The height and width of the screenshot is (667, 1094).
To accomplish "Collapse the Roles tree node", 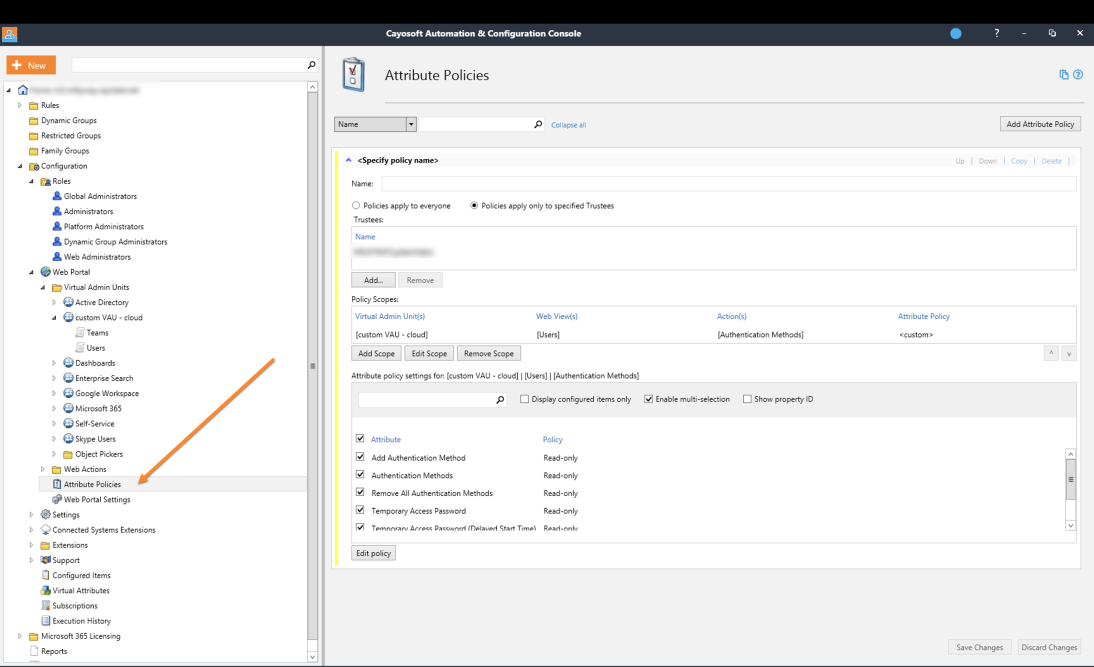I will pyautogui.click(x=31, y=181).
